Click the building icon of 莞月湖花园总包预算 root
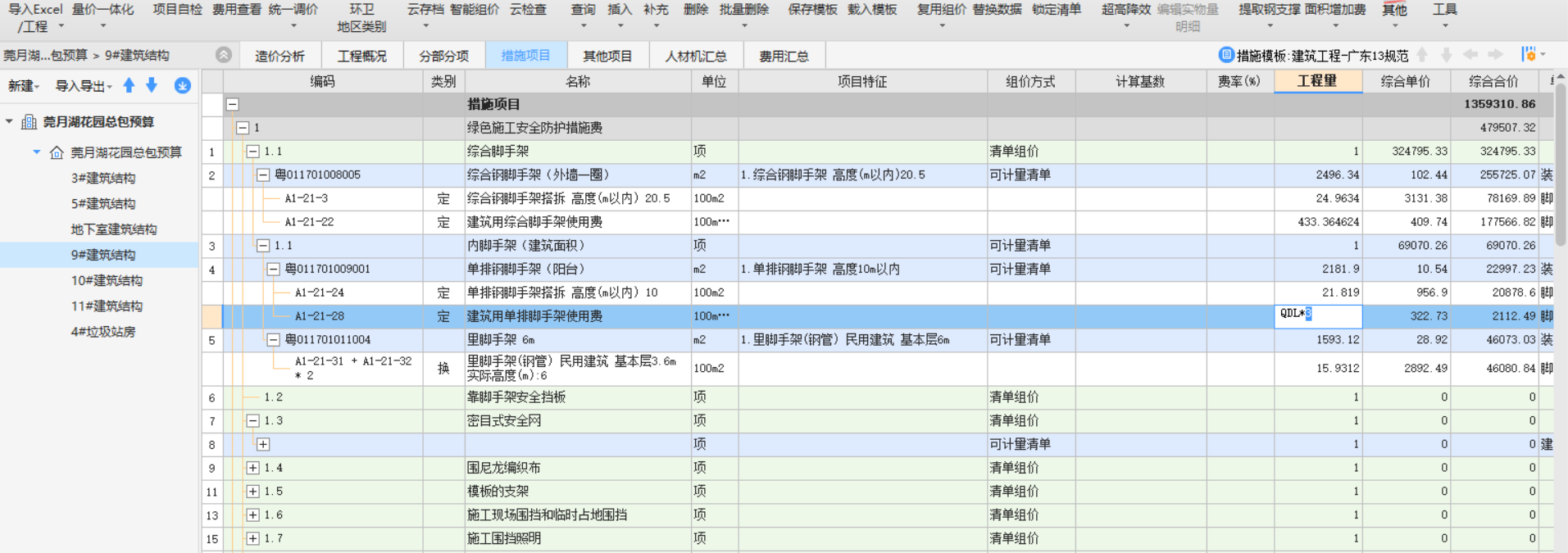Screen dimensions: 1568x553 (x=29, y=121)
